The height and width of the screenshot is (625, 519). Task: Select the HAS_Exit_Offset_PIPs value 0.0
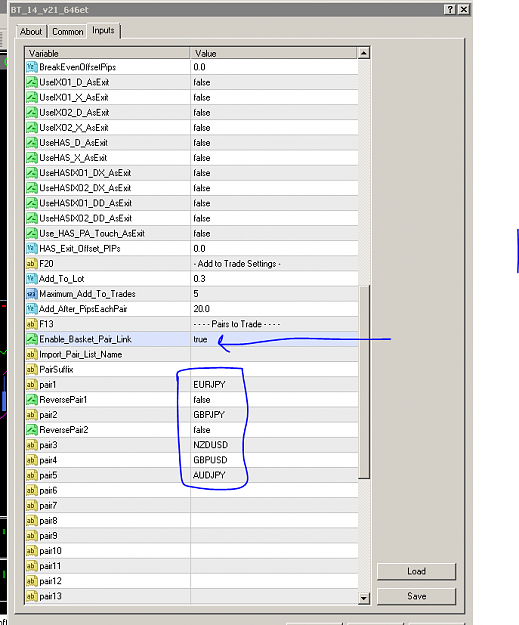[x=199, y=249]
